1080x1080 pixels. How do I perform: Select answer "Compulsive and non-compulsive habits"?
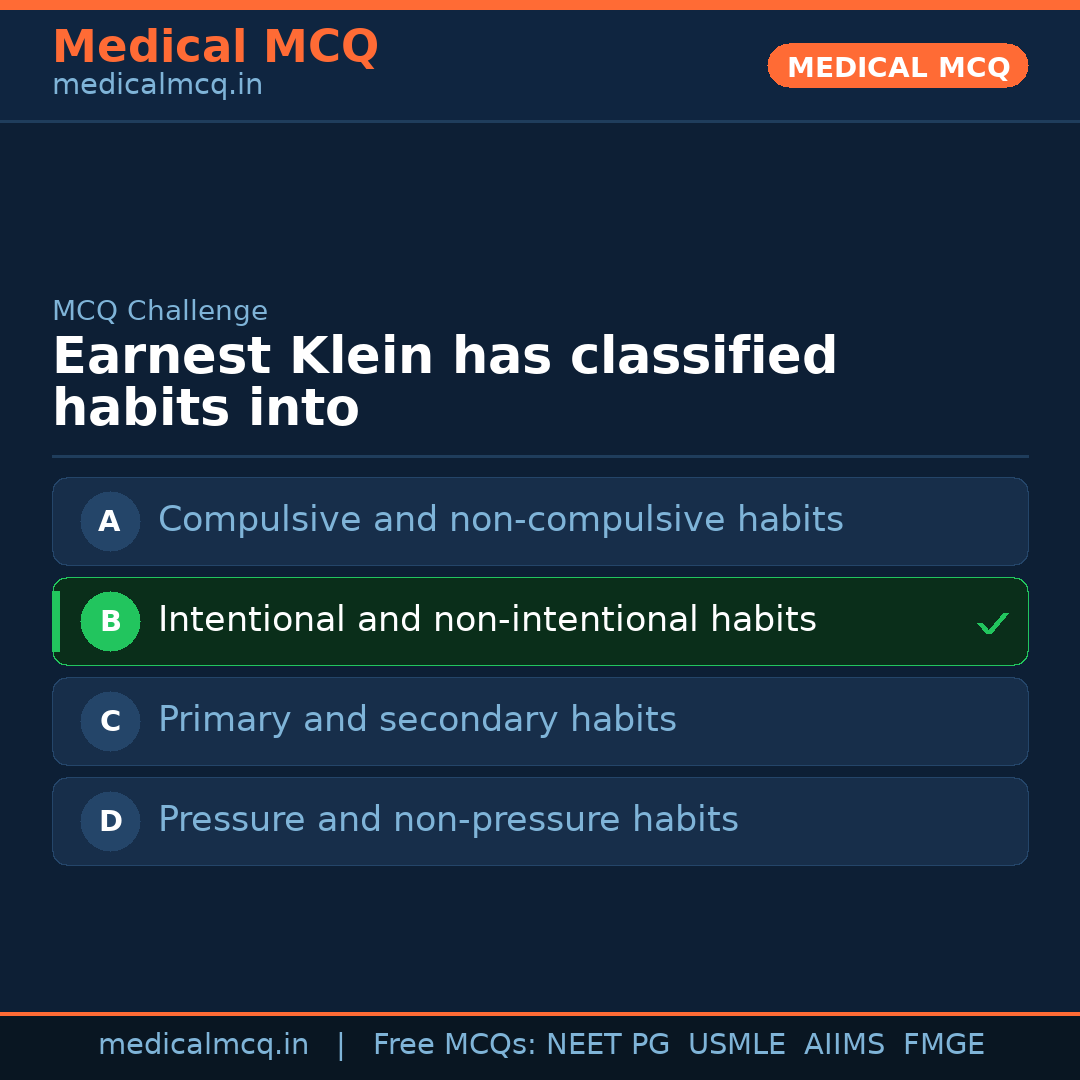tap(500, 520)
